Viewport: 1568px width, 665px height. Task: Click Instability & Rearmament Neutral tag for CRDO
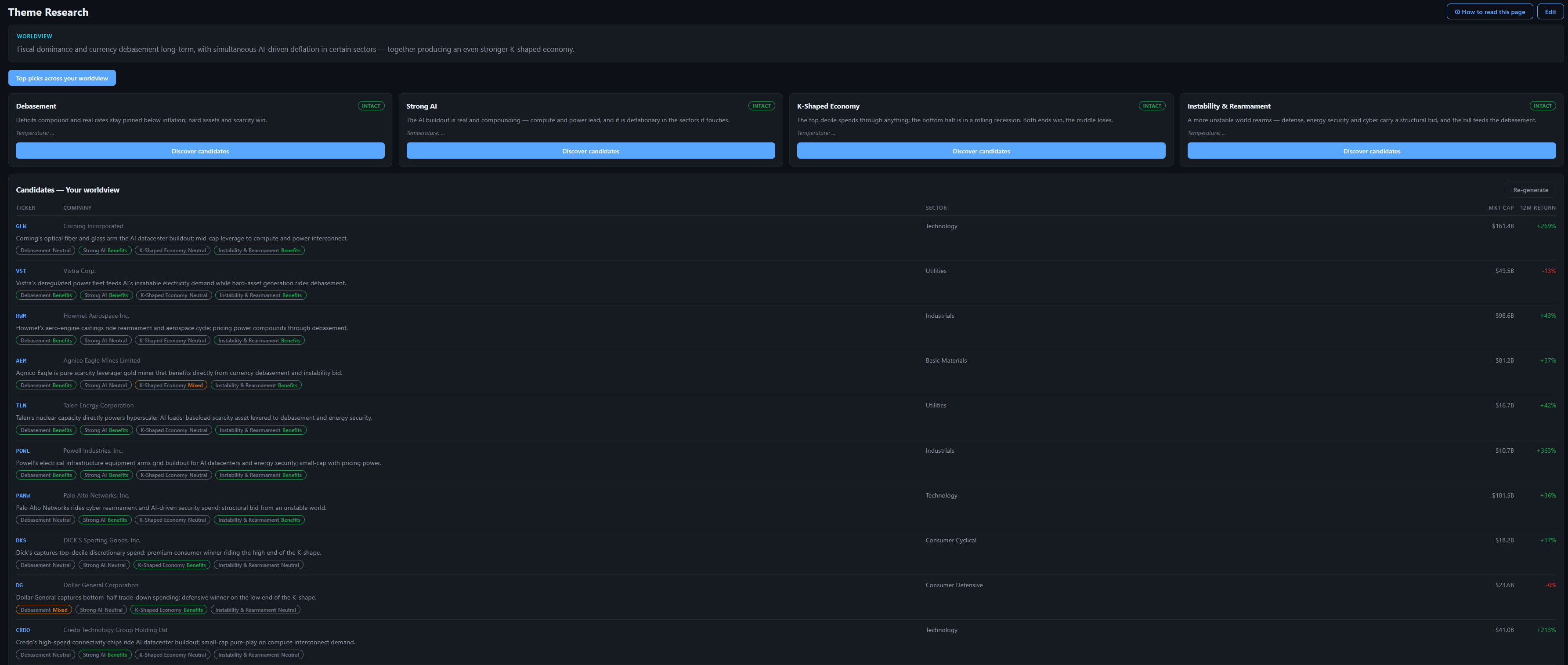259,655
